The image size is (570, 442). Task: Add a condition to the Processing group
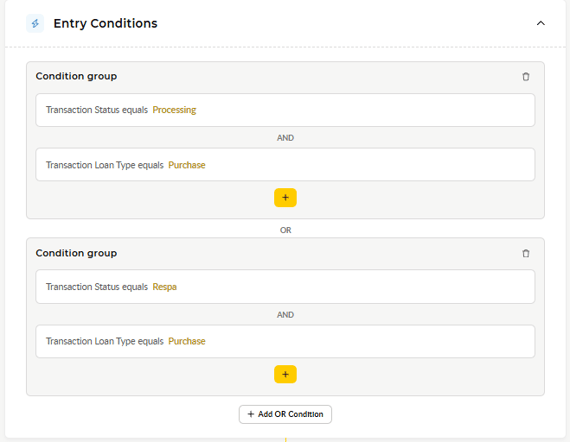pyautogui.click(x=285, y=198)
